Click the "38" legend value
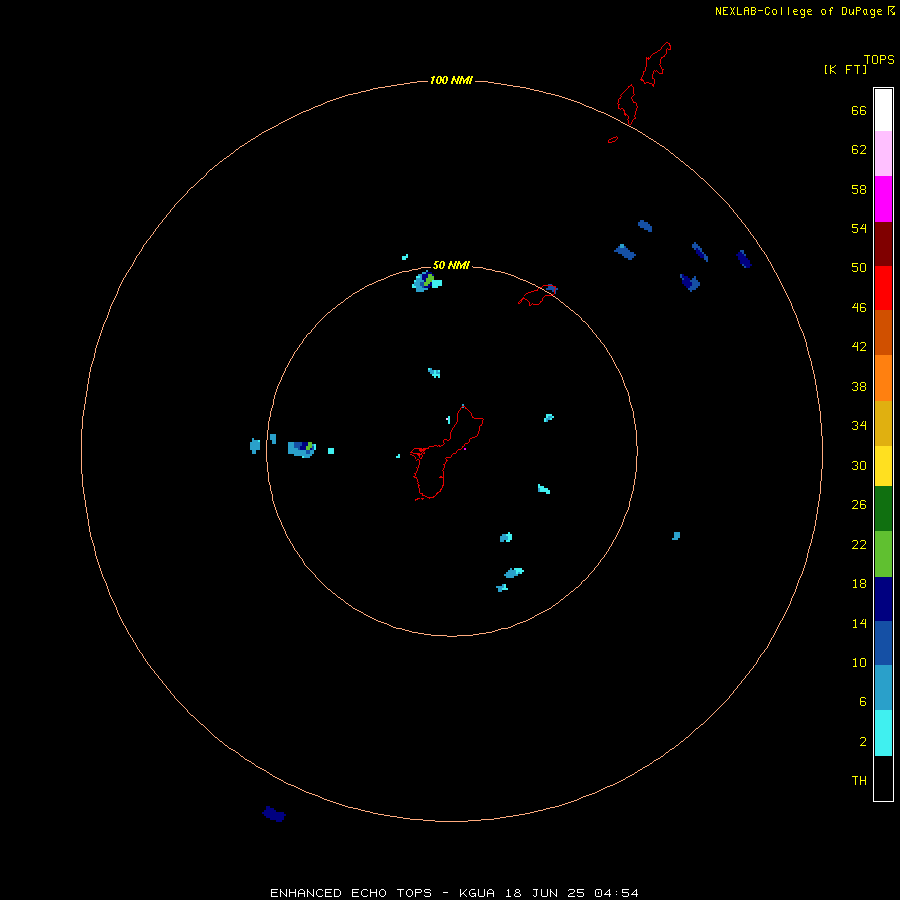The height and width of the screenshot is (900, 900). point(859,387)
